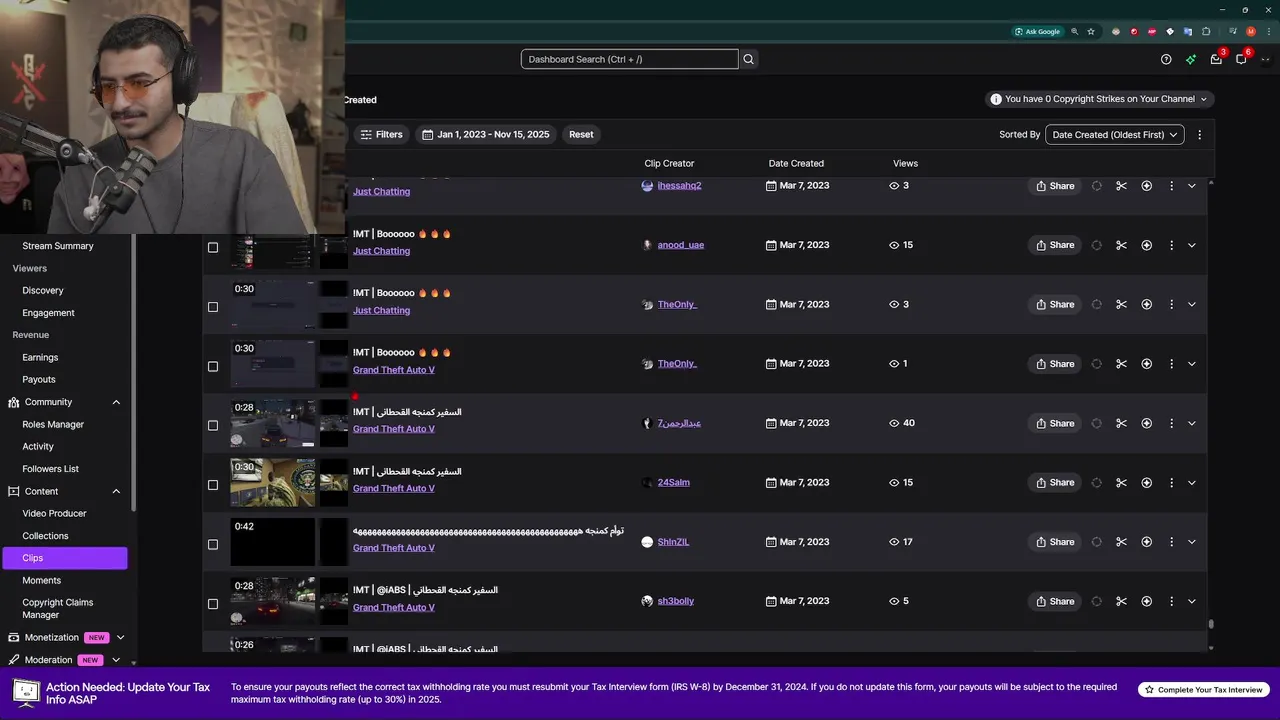
Task: Expand the Moderation section chevron
Action: point(116,660)
